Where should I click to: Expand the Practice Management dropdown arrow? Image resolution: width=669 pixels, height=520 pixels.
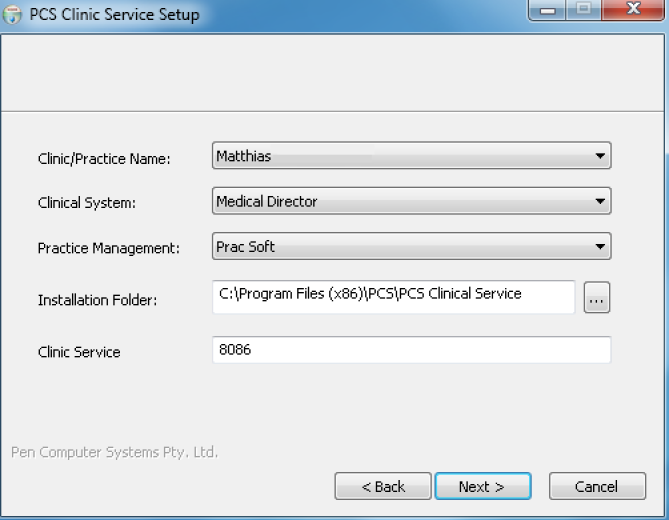pos(600,246)
